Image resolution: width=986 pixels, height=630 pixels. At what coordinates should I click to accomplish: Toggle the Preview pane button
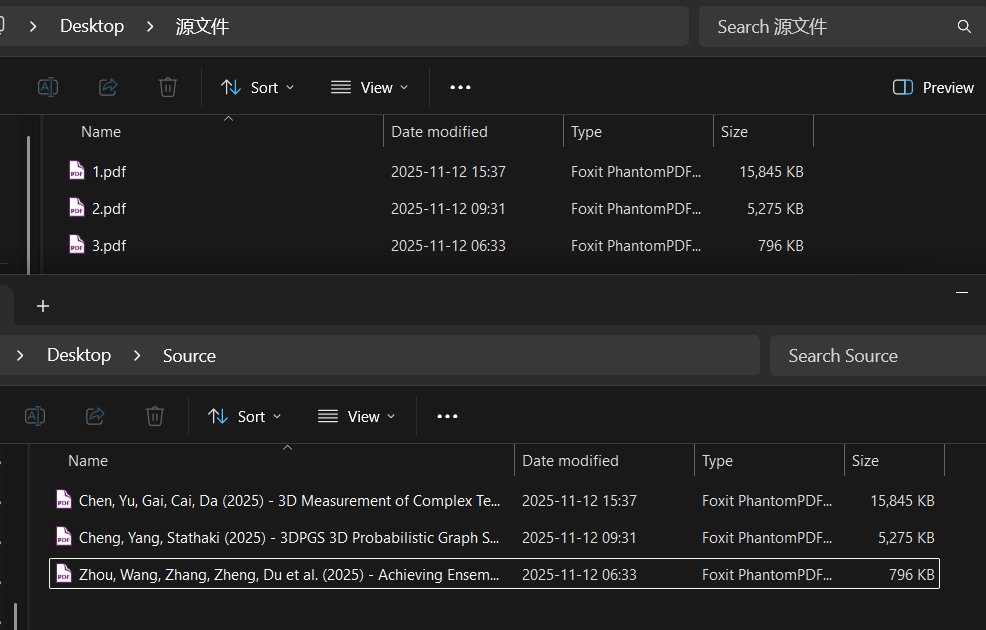point(933,87)
